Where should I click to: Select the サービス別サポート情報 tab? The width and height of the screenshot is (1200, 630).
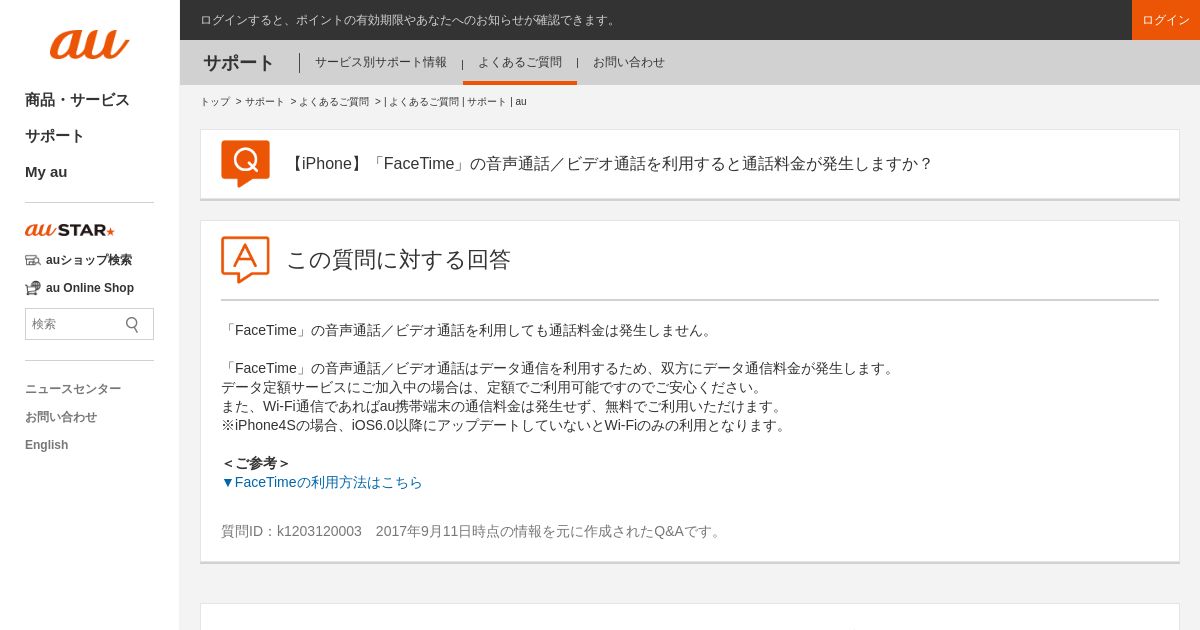tap(381, 62)
